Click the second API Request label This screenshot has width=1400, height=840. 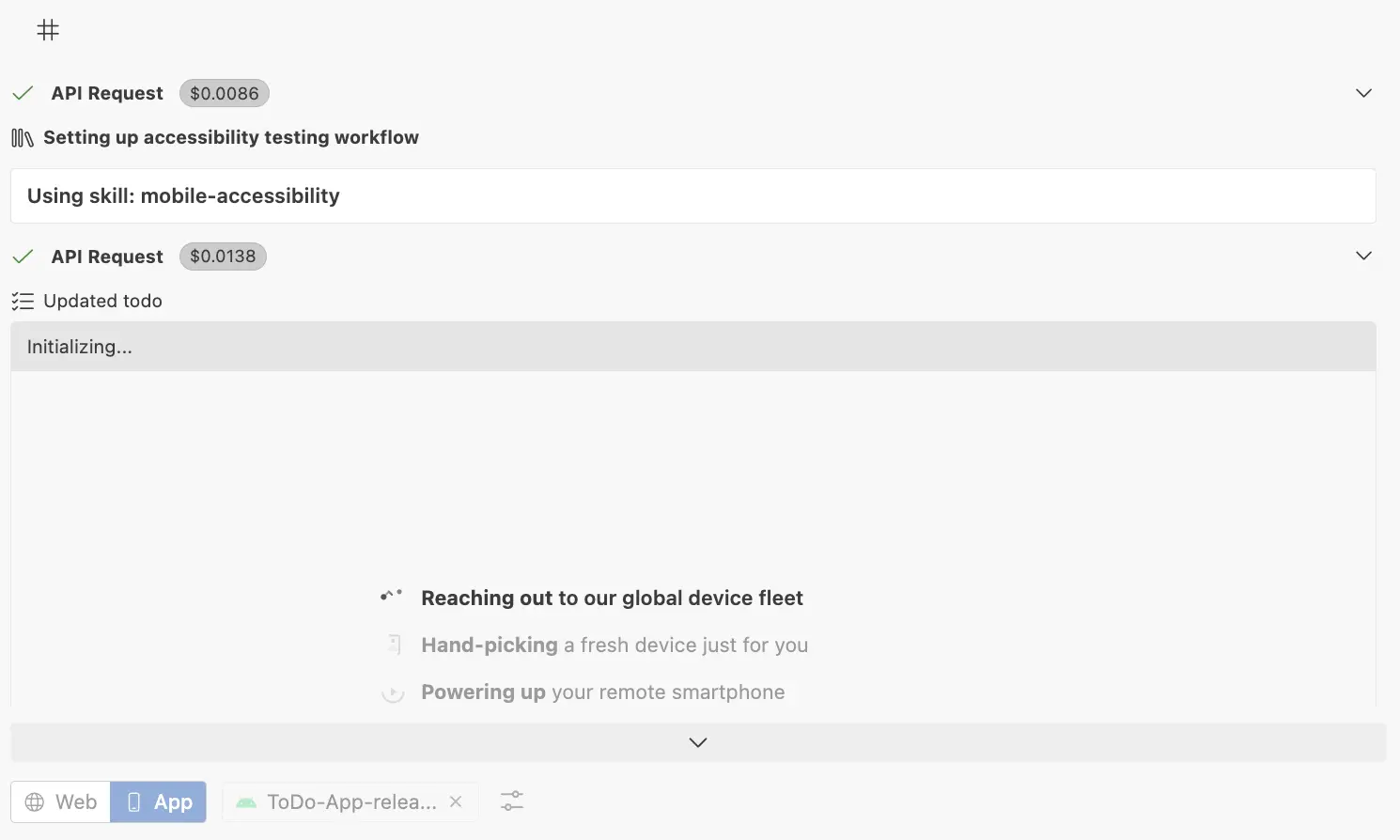pyautogui.click(x=107, y=257)
